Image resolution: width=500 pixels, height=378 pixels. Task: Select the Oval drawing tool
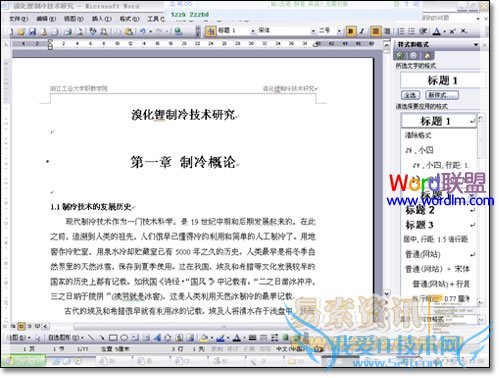coord(124,338)
